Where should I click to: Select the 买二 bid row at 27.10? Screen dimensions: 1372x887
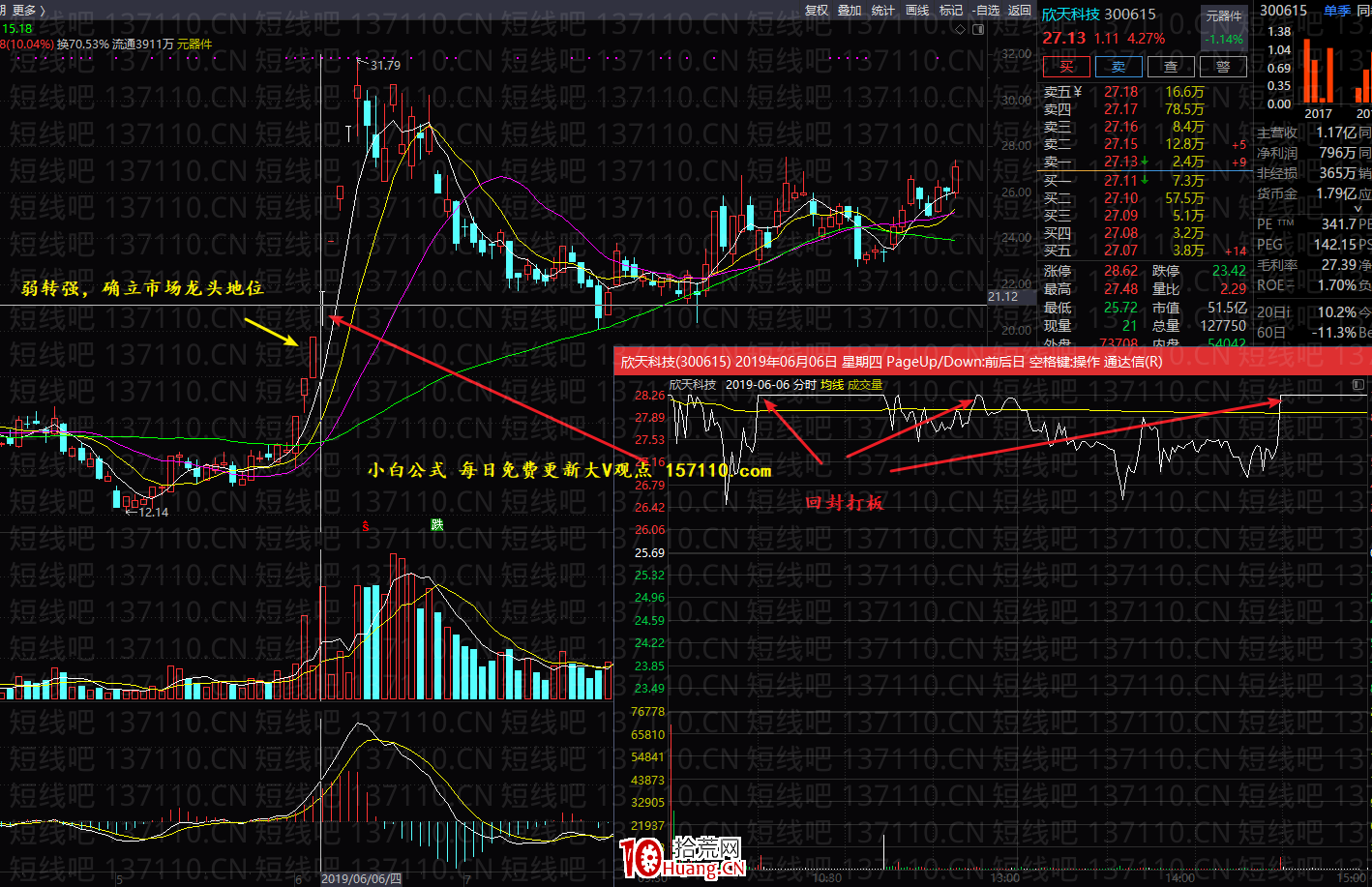click(x=1145, y=198)
